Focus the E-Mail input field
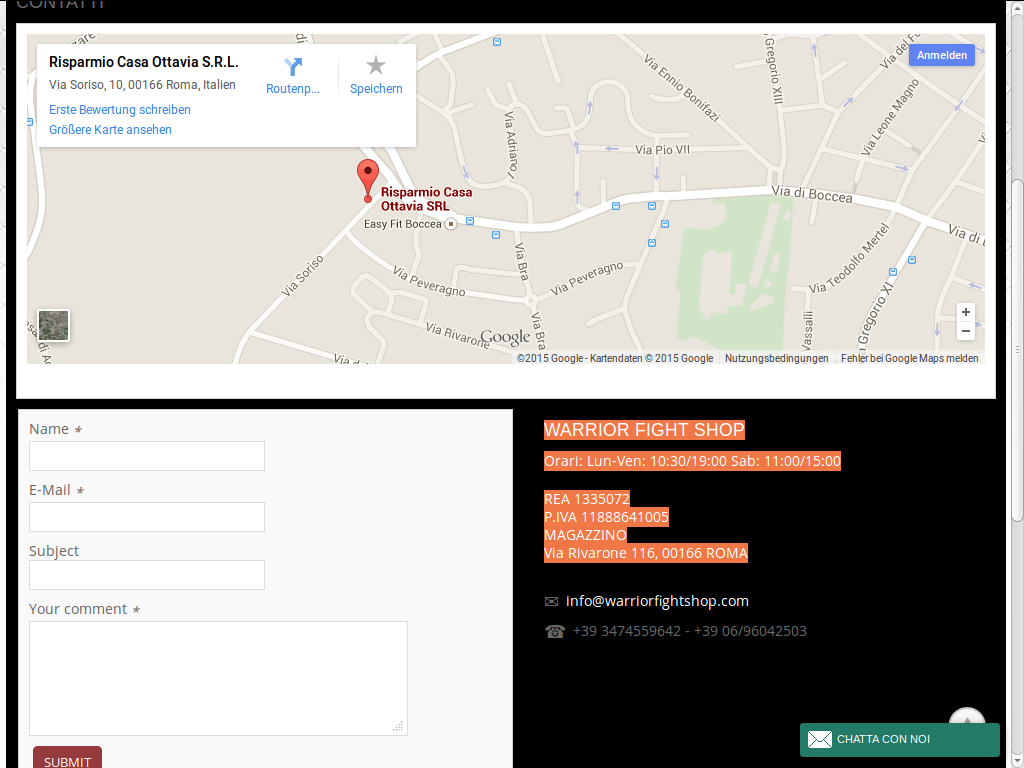Viewport: 1024px width, 768px height. (x=147, y=517)
